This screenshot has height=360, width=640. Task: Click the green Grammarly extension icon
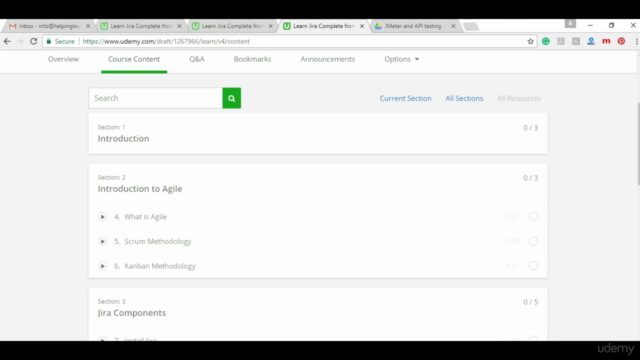[x=546, y=41]
